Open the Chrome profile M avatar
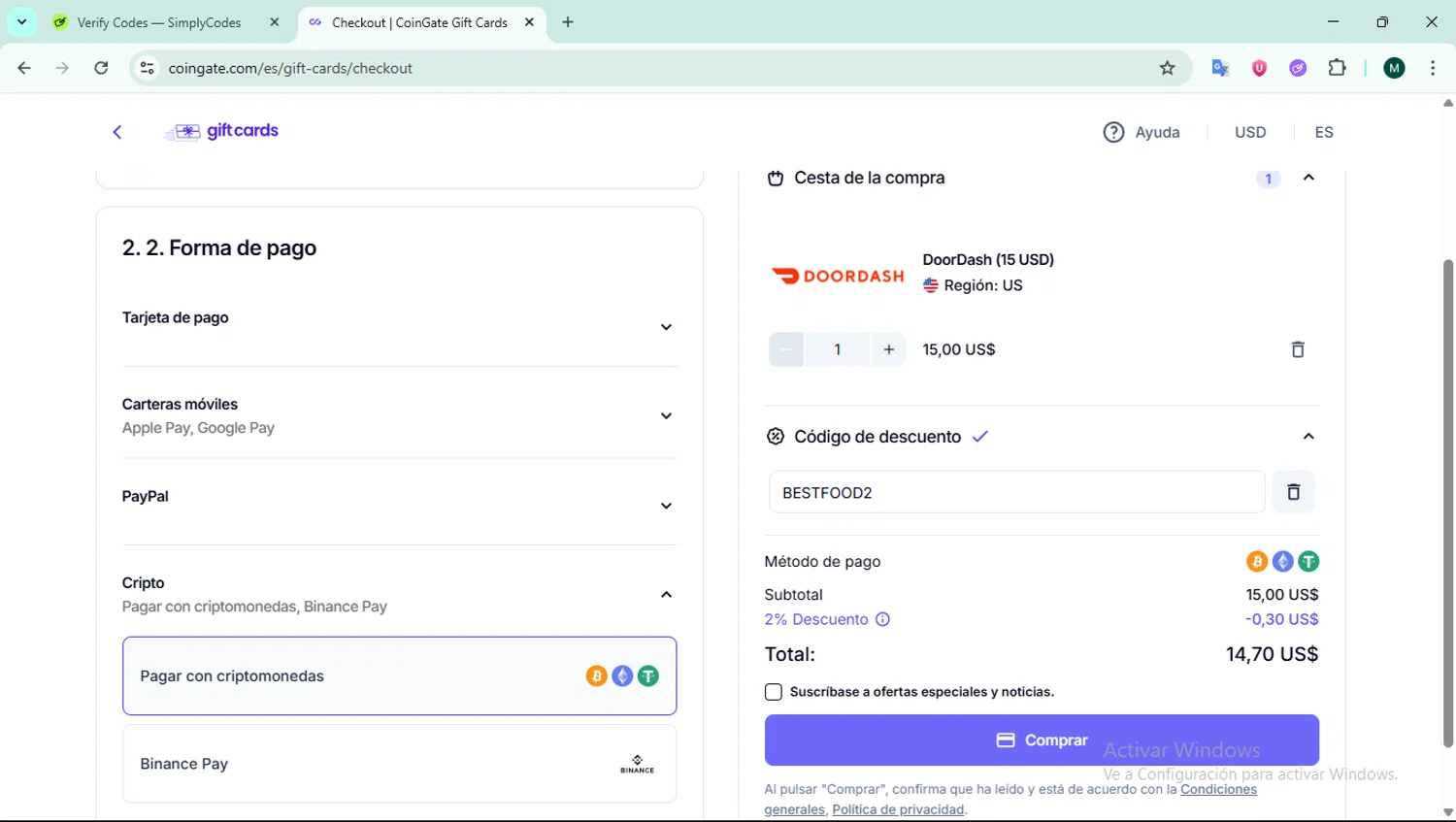This screenshot has width=1456, height=822. tap(1395, 68)
